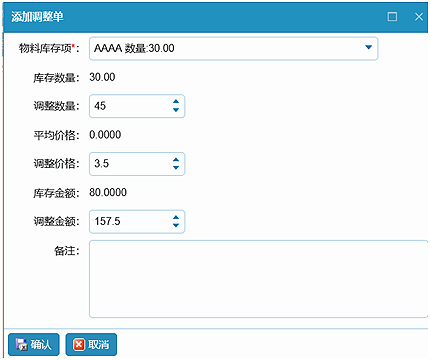Click the 物料库存项 label
The image size is (430, 360).
(x=49, y=49)
